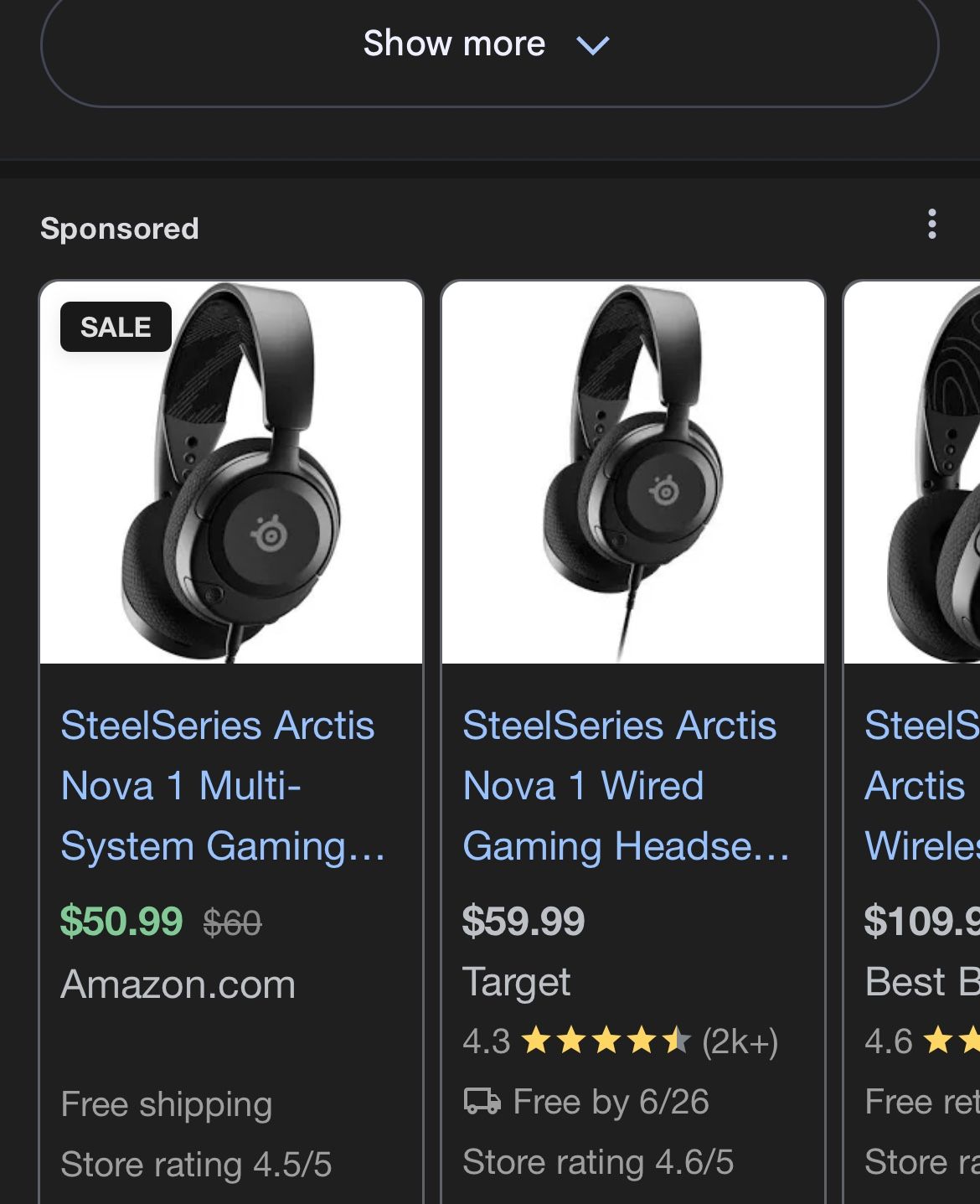Tap the delivery truck icon
The image size is (980, 1204).
(x=482, y=1101)
